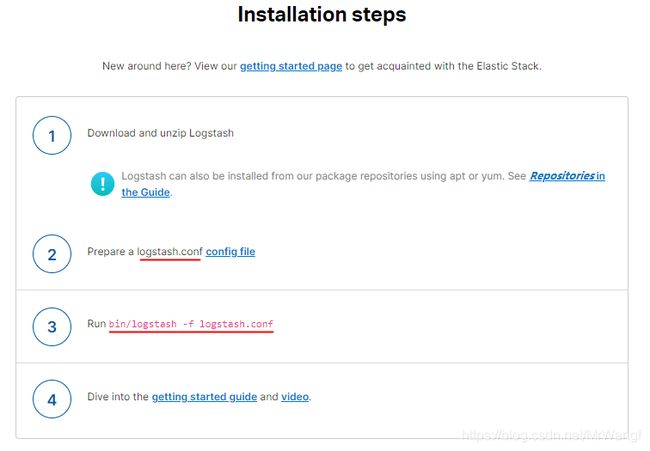Viewport: 650px width, 451px height.
Task: Click the blog.csdn.net watermark text
Action: (551, 435)
